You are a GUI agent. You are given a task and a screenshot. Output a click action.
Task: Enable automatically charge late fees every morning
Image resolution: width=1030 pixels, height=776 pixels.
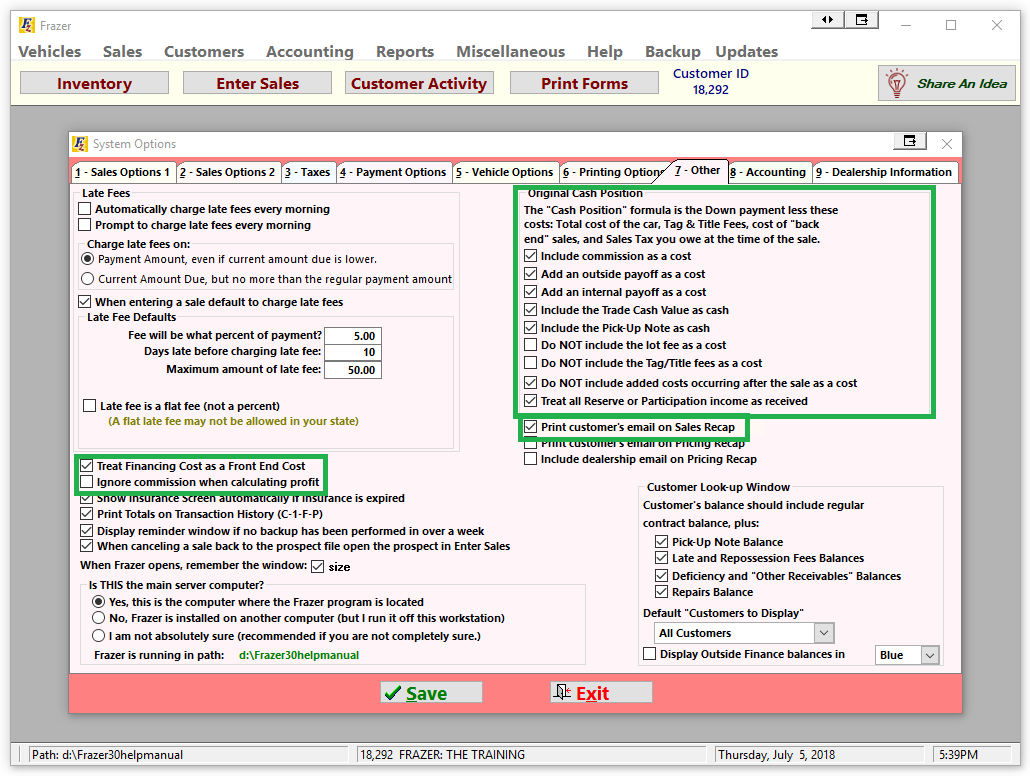85,209
